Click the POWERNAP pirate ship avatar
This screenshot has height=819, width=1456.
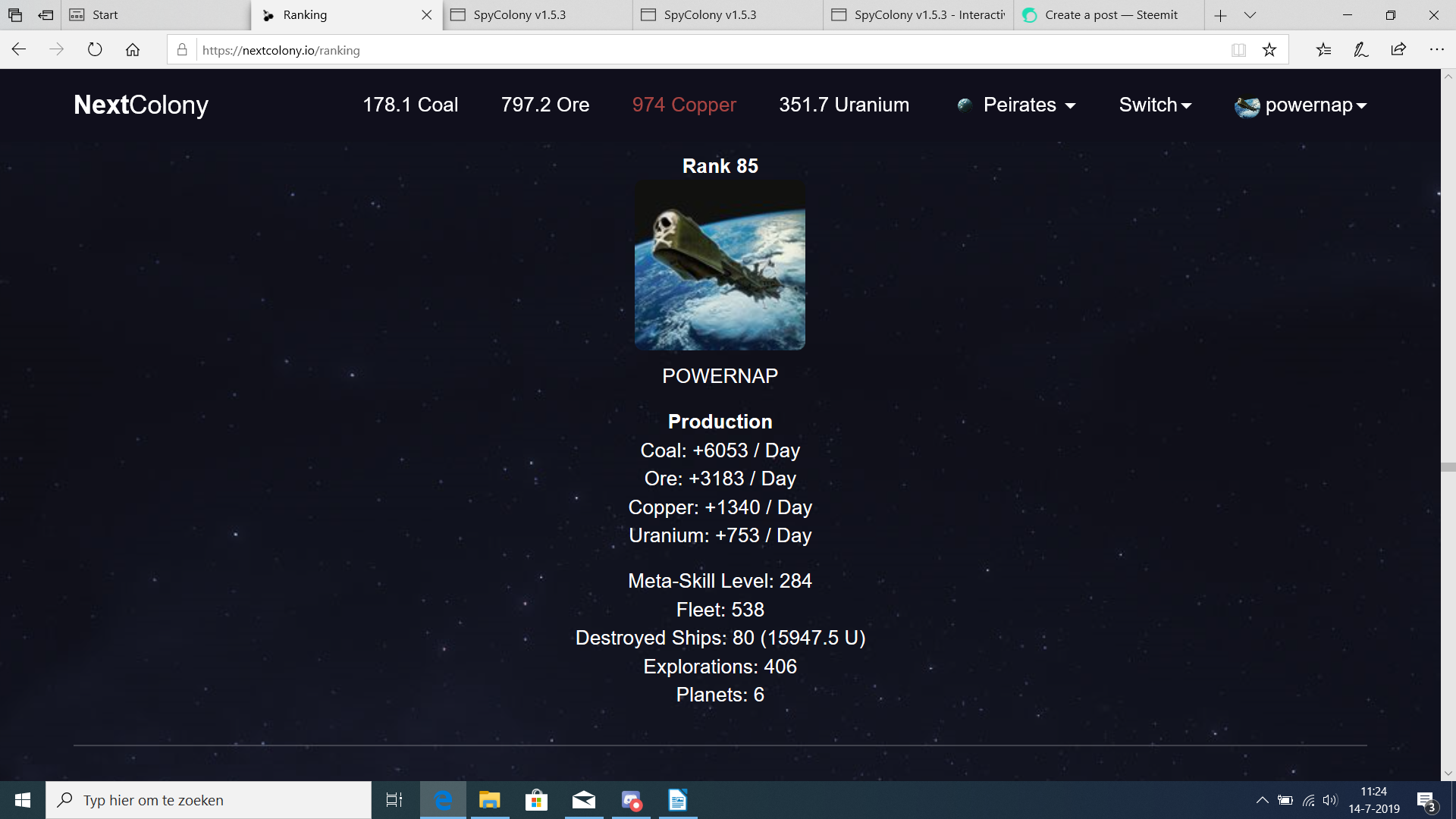pyautogui.click(x=720, y=265)
